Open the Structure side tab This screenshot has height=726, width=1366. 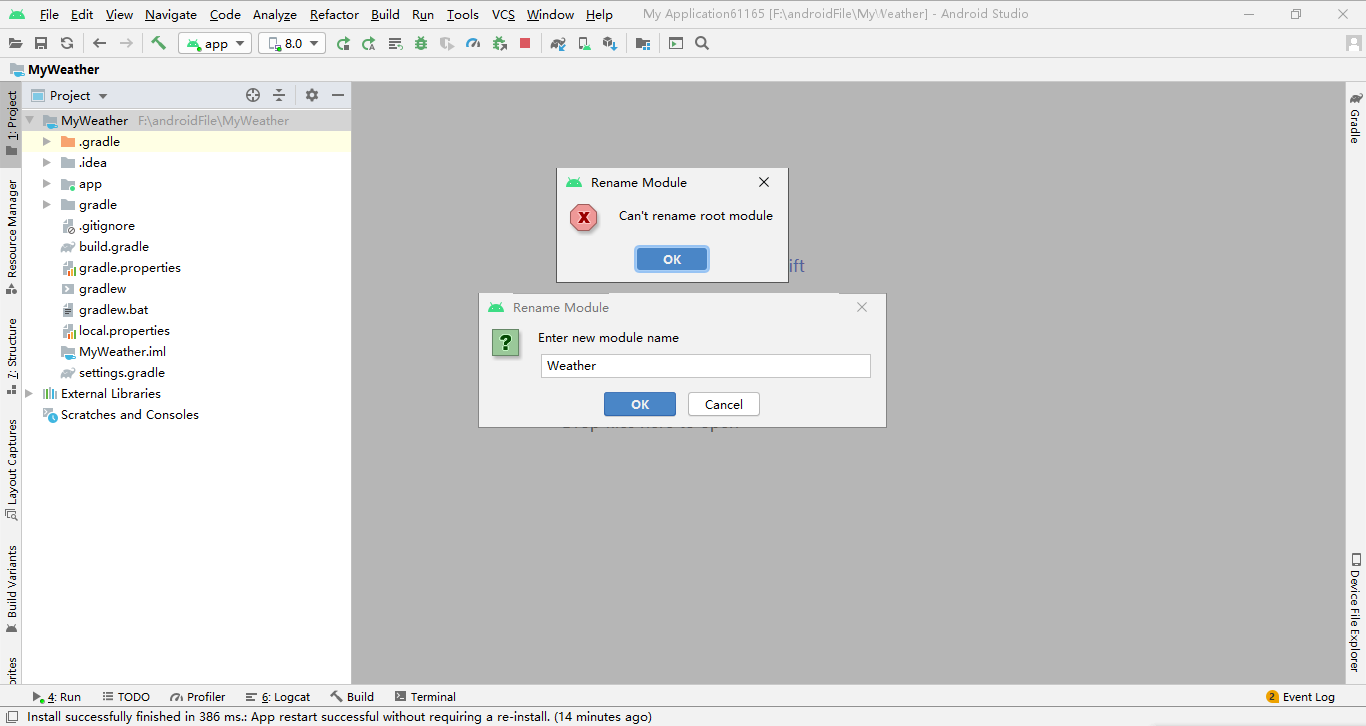[12, 355]
